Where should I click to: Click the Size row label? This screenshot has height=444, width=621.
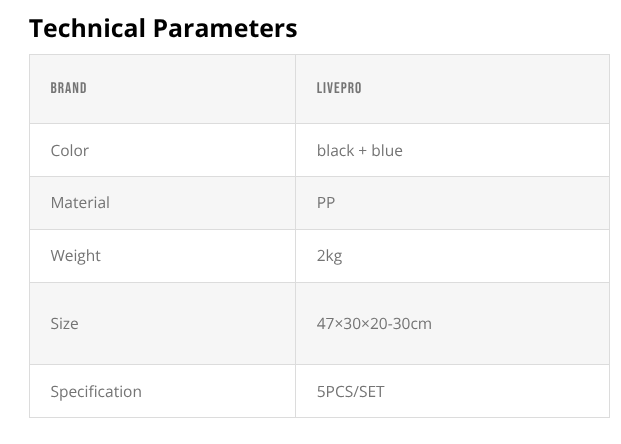pyautogui.click(x=64, y=323)
